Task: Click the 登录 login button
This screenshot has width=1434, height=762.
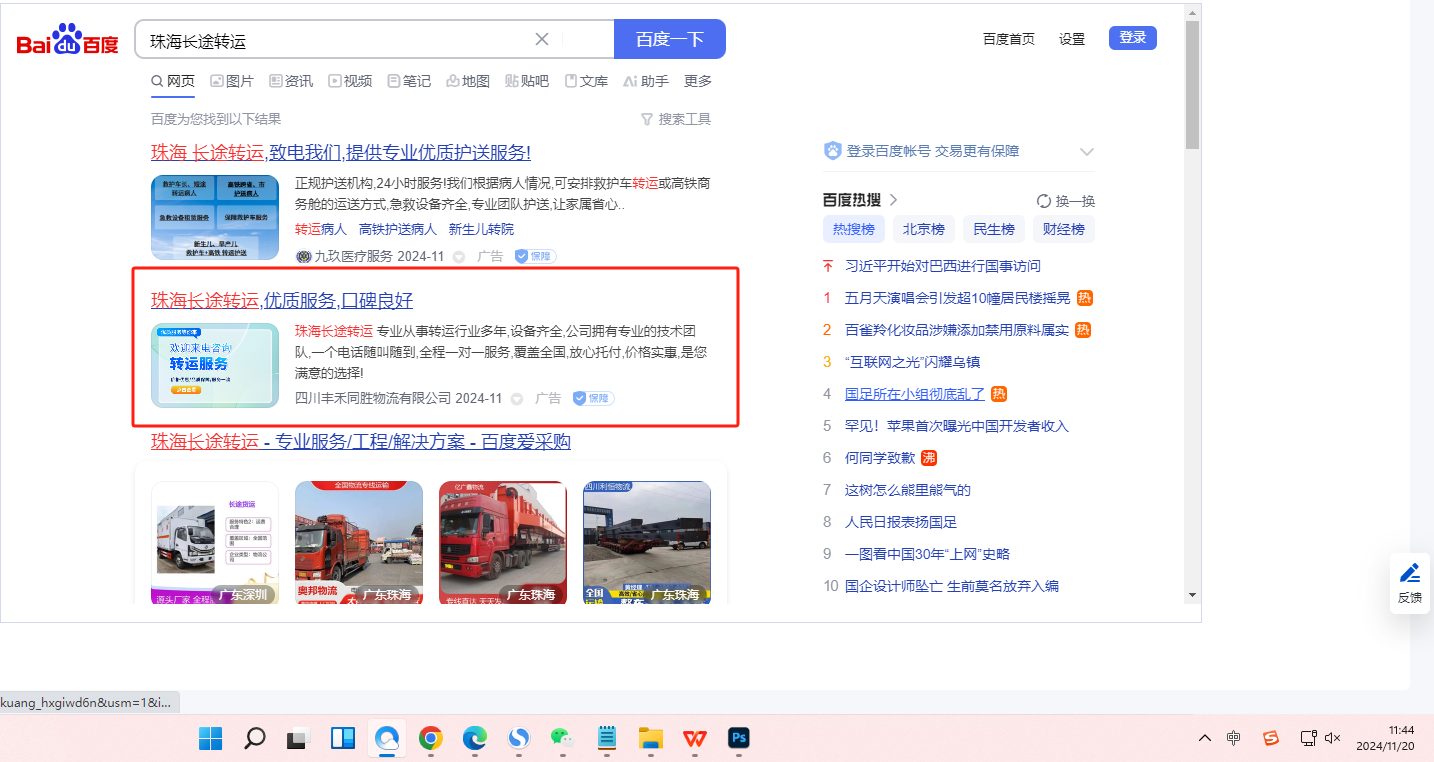Action: 1133,38
